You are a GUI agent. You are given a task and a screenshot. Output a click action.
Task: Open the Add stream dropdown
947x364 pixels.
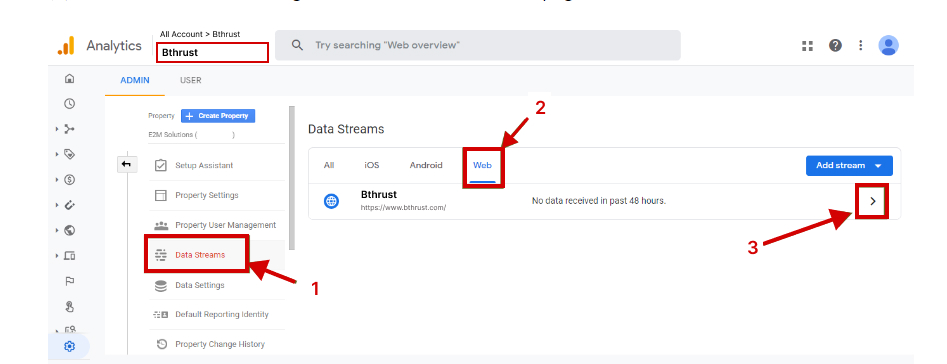[849, 165]
